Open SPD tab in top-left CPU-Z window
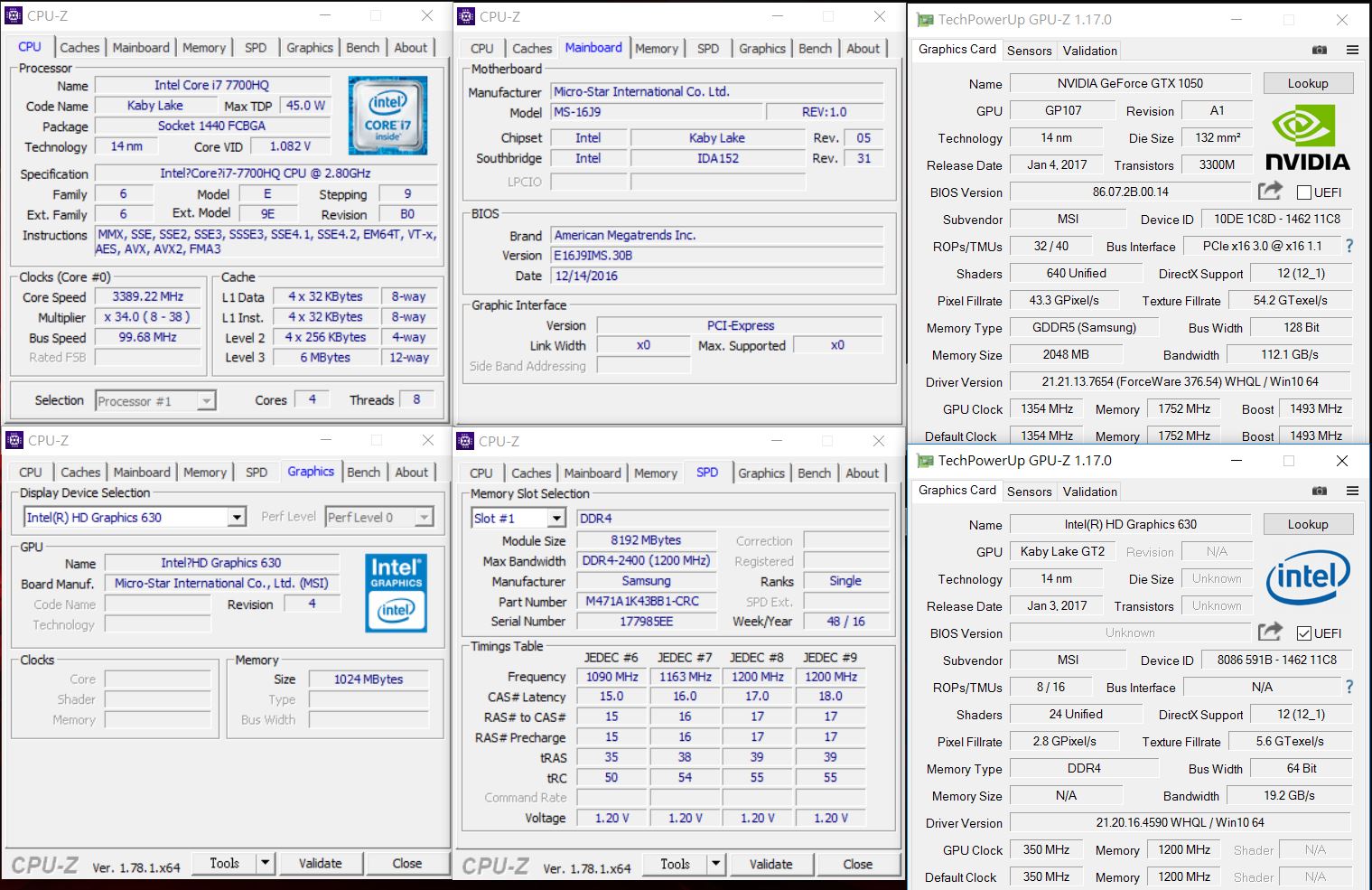Viewport: 1372px width, 890px height. (x=256, y=47)
